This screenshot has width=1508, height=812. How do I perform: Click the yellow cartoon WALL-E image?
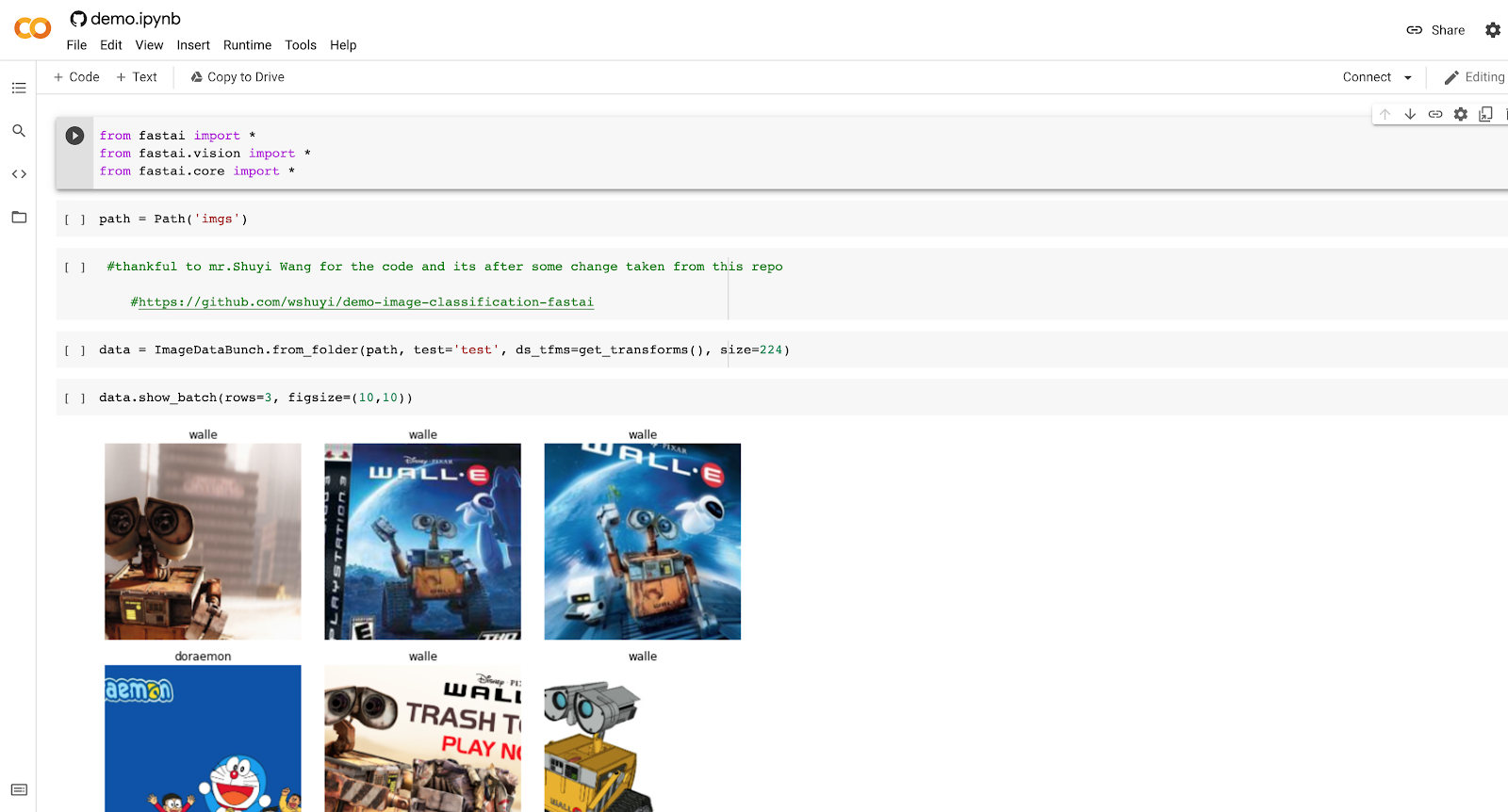coord(599,746)
